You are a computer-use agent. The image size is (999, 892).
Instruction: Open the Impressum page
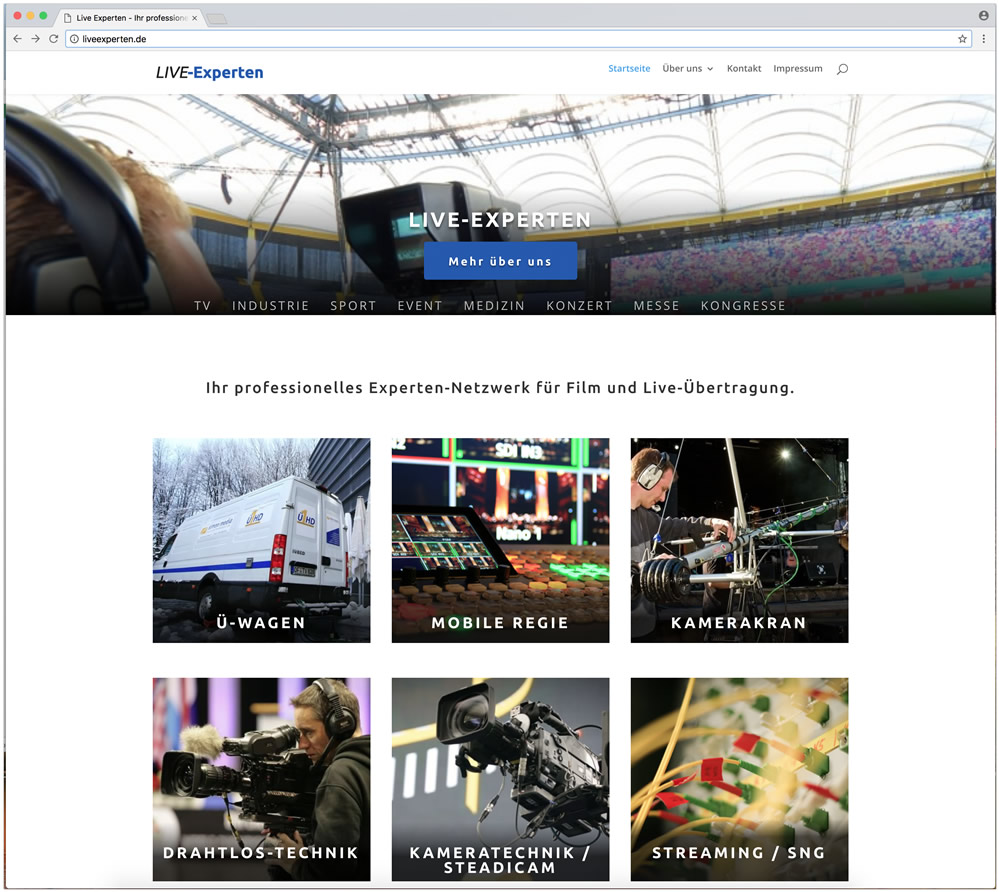[798, 68]
